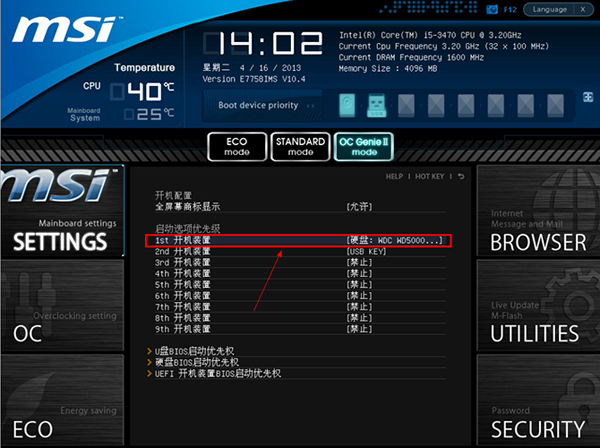Activate OC Genie II mode
The height and width of the screenshot is (448, 600).
(x=364, y=147)
